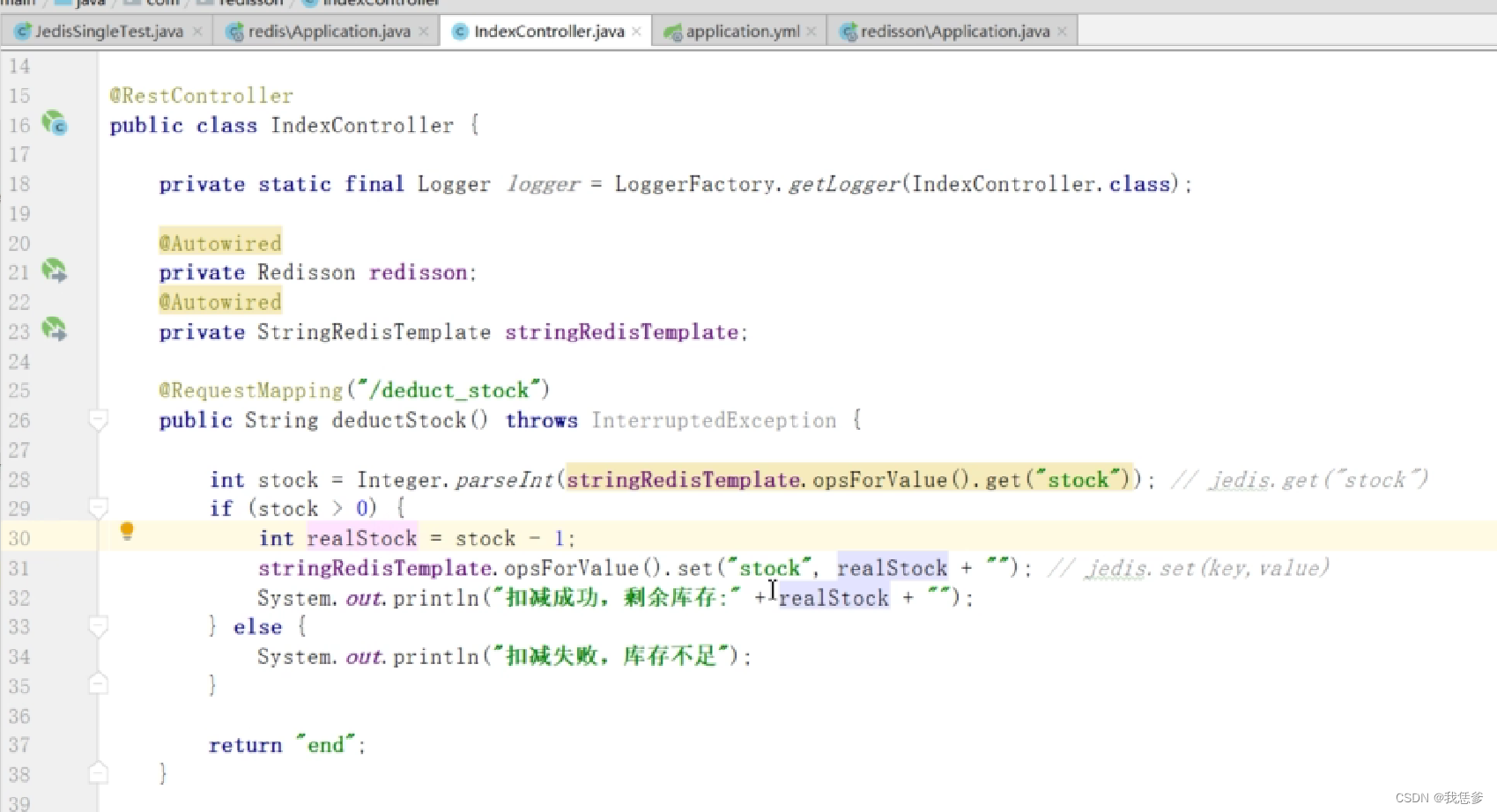Click the autowired dependency gutter icon on line 21
Image resolution: width=1497 pixels, height=812 pixels.
pyautogui.click(x=55, y=270)
